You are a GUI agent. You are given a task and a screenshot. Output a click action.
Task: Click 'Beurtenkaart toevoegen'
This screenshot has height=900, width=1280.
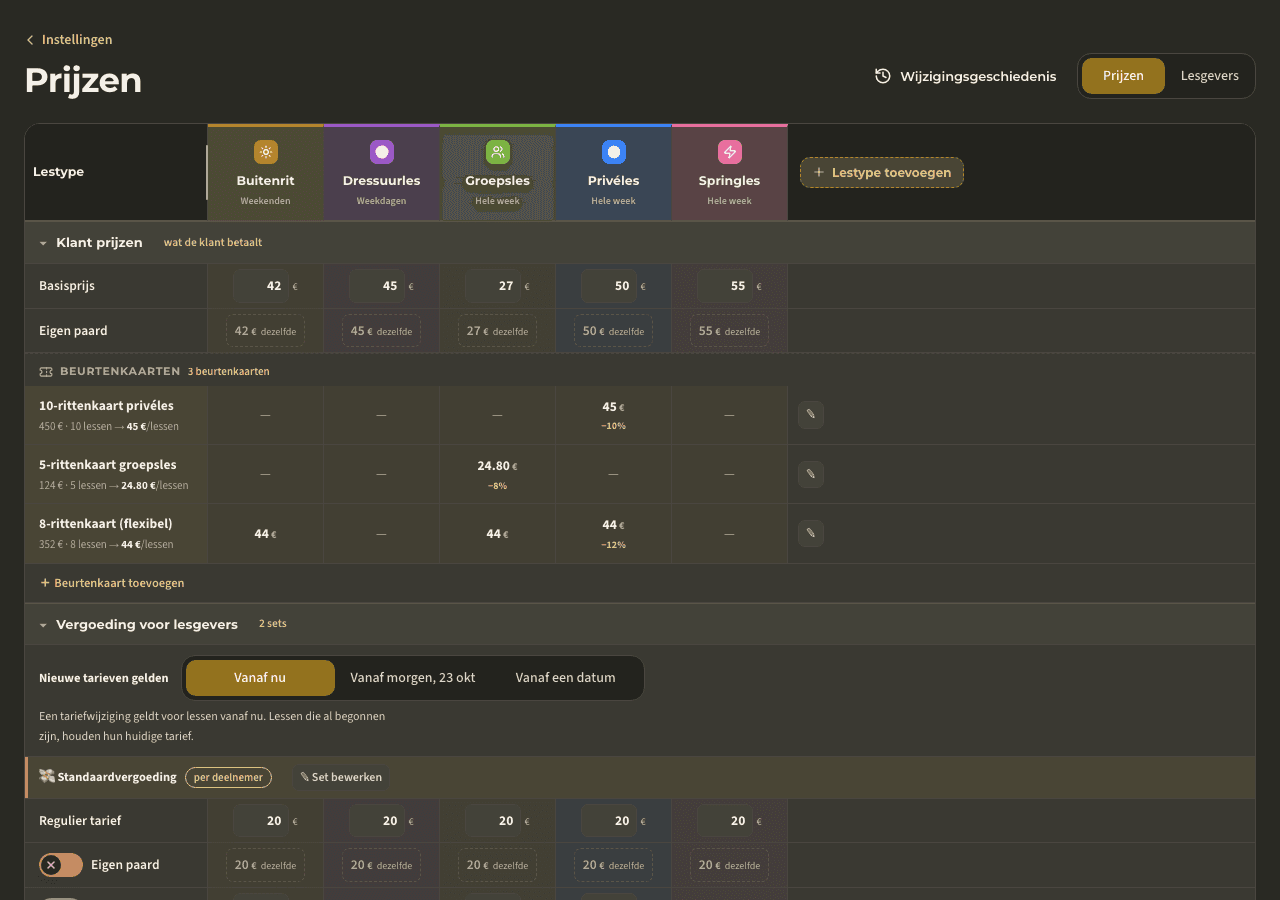click(x=112, y=583)
